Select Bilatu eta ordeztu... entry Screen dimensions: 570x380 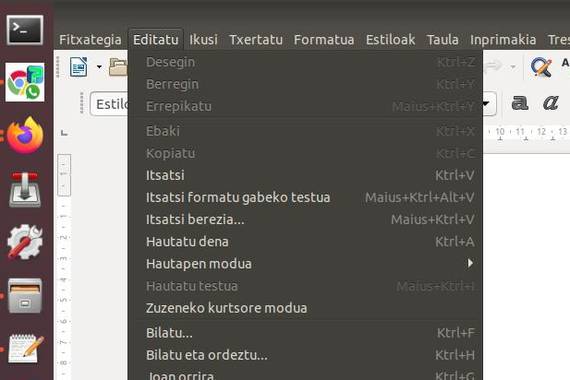pos(305,355)
